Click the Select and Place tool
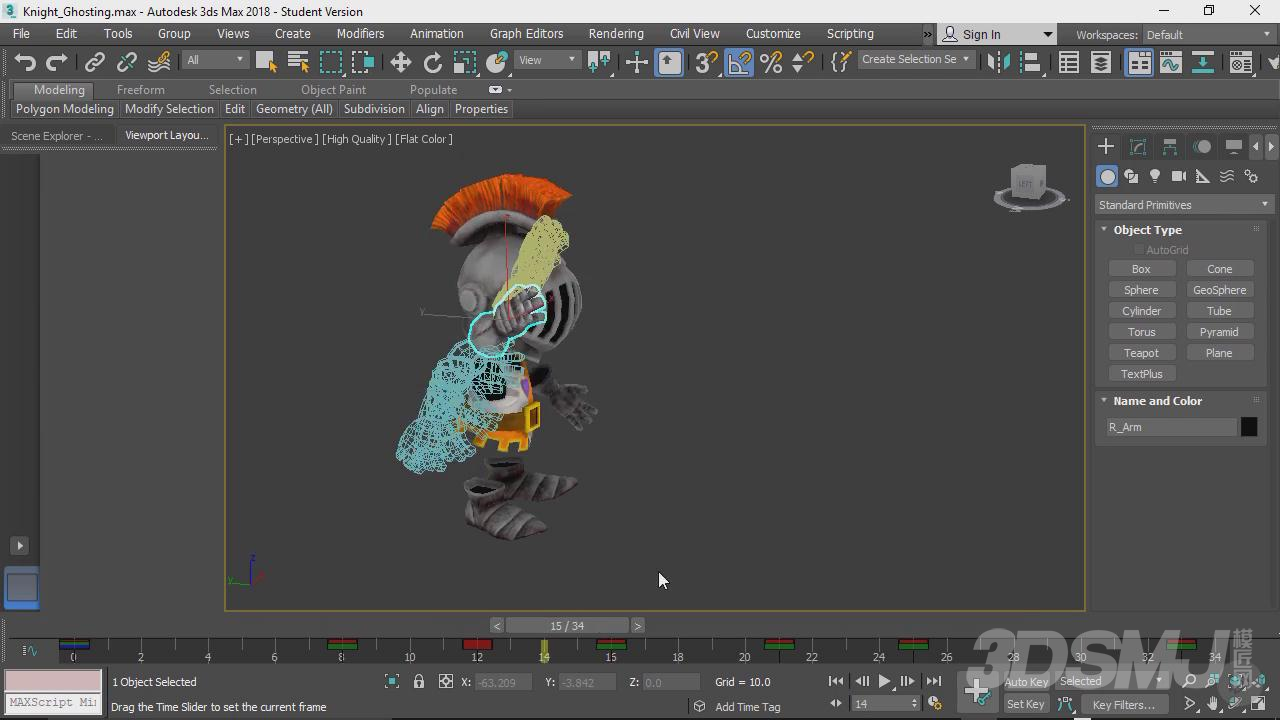The image size is (1280, 720). coord(496,62)
